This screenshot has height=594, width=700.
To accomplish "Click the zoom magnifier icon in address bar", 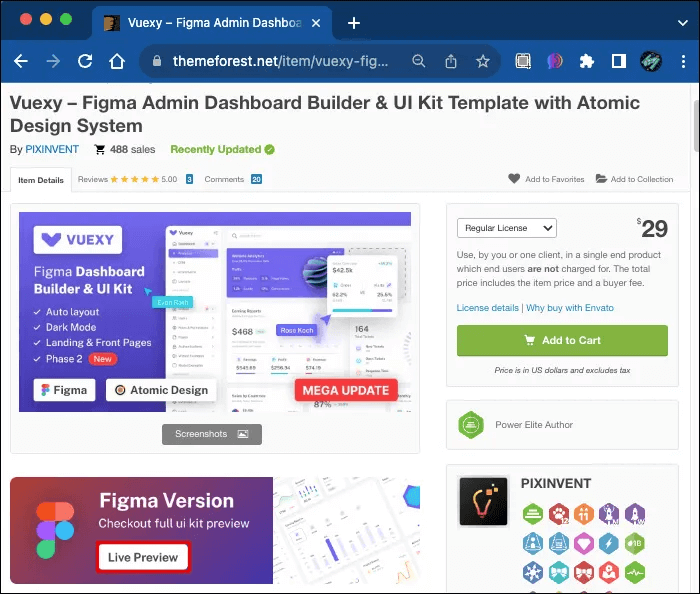I will [x=418, y=61].
